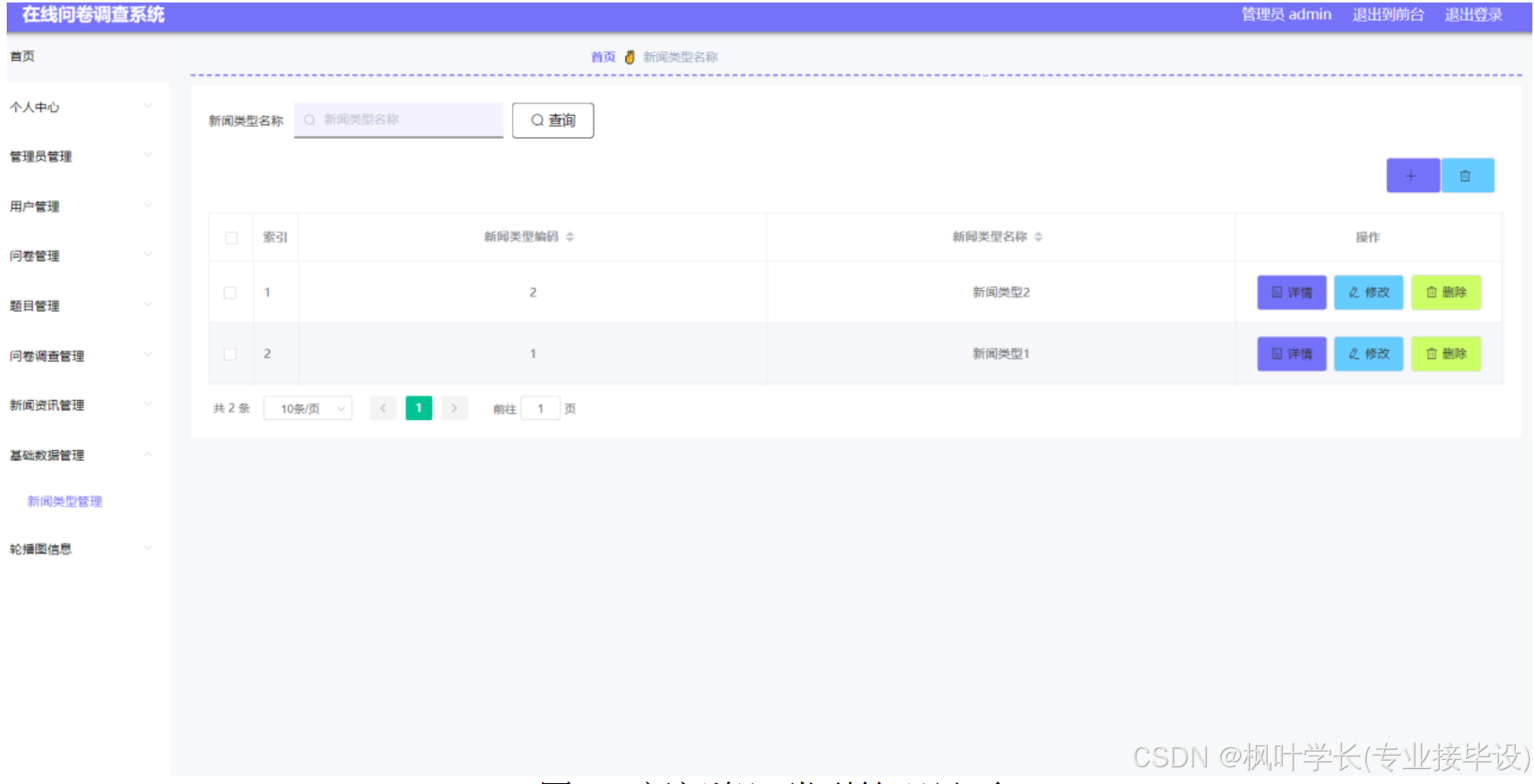The height and width of the screenshot is (784, 1534).
Task: Click the 新闻类型1 name cell
Action: 1000,354
